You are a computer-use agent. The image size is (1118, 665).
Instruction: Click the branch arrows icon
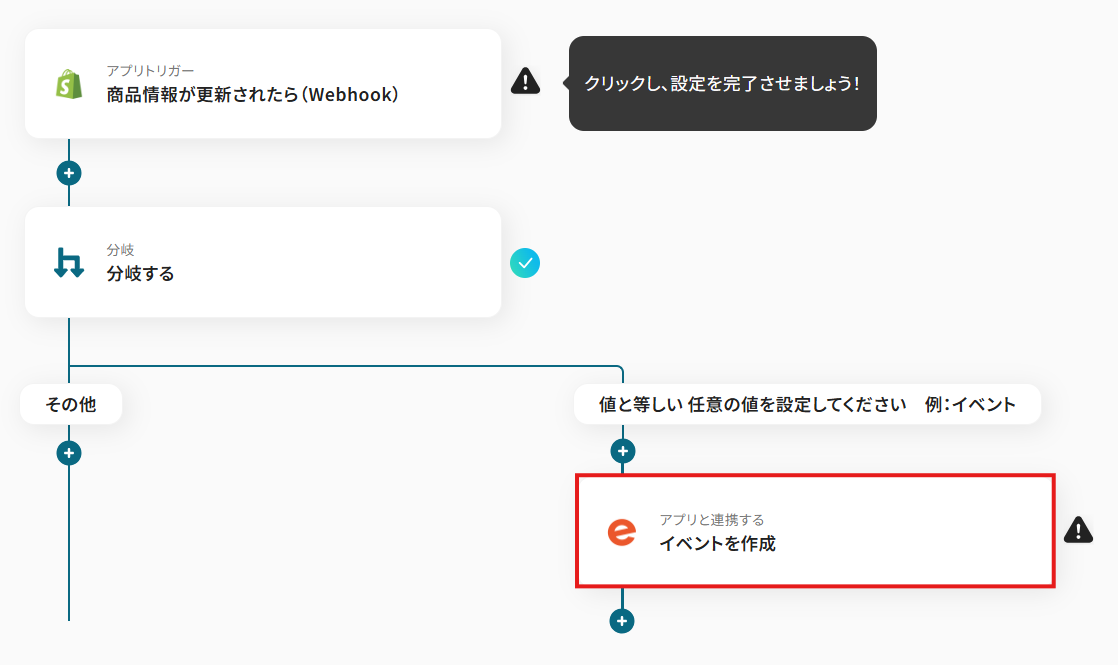(69, 262)
